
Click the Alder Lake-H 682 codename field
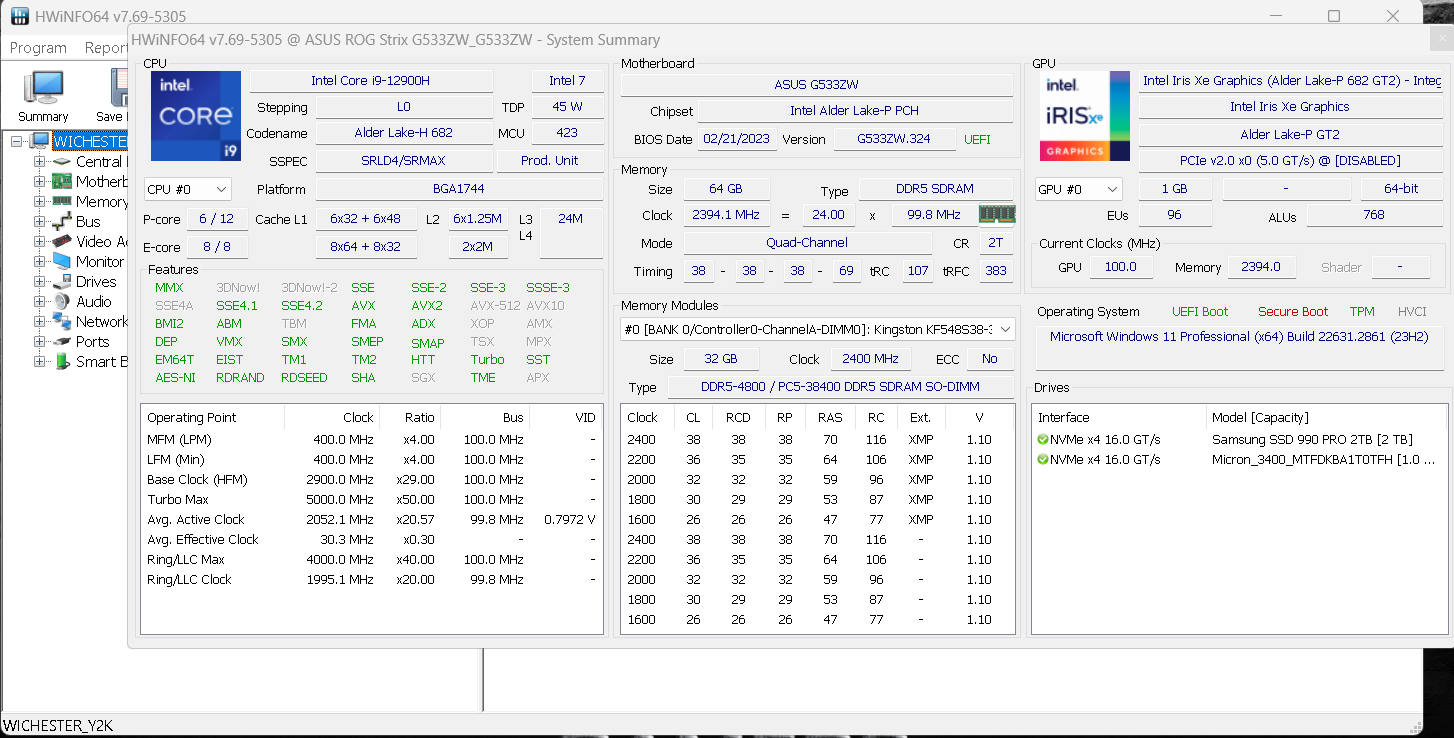click(404, 133)
